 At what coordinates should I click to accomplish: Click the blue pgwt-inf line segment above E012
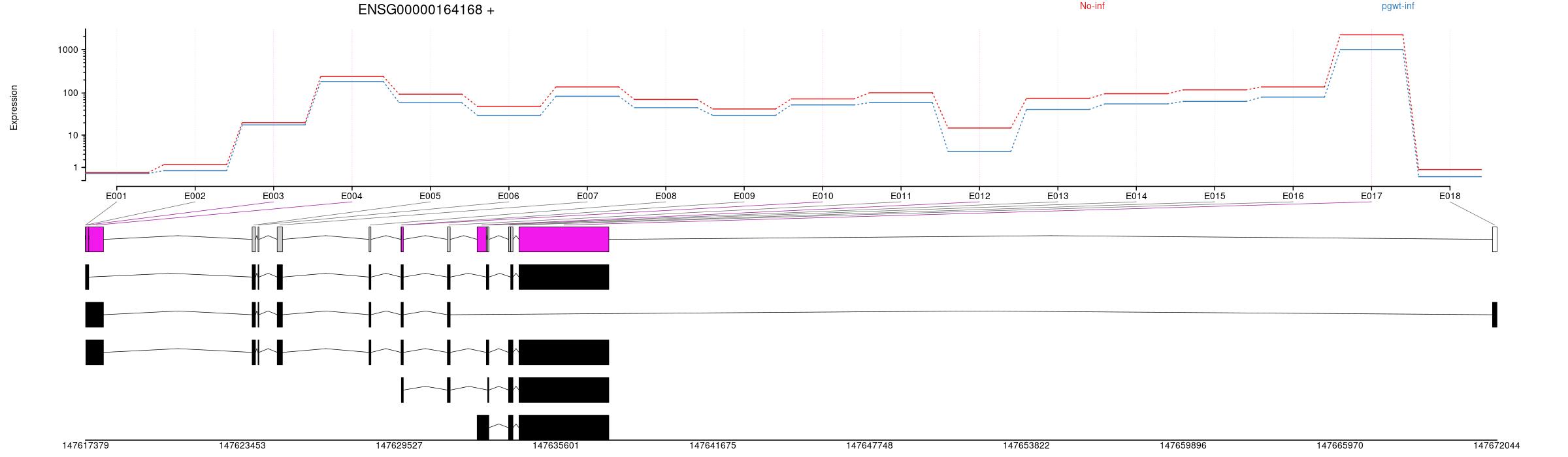979,151
